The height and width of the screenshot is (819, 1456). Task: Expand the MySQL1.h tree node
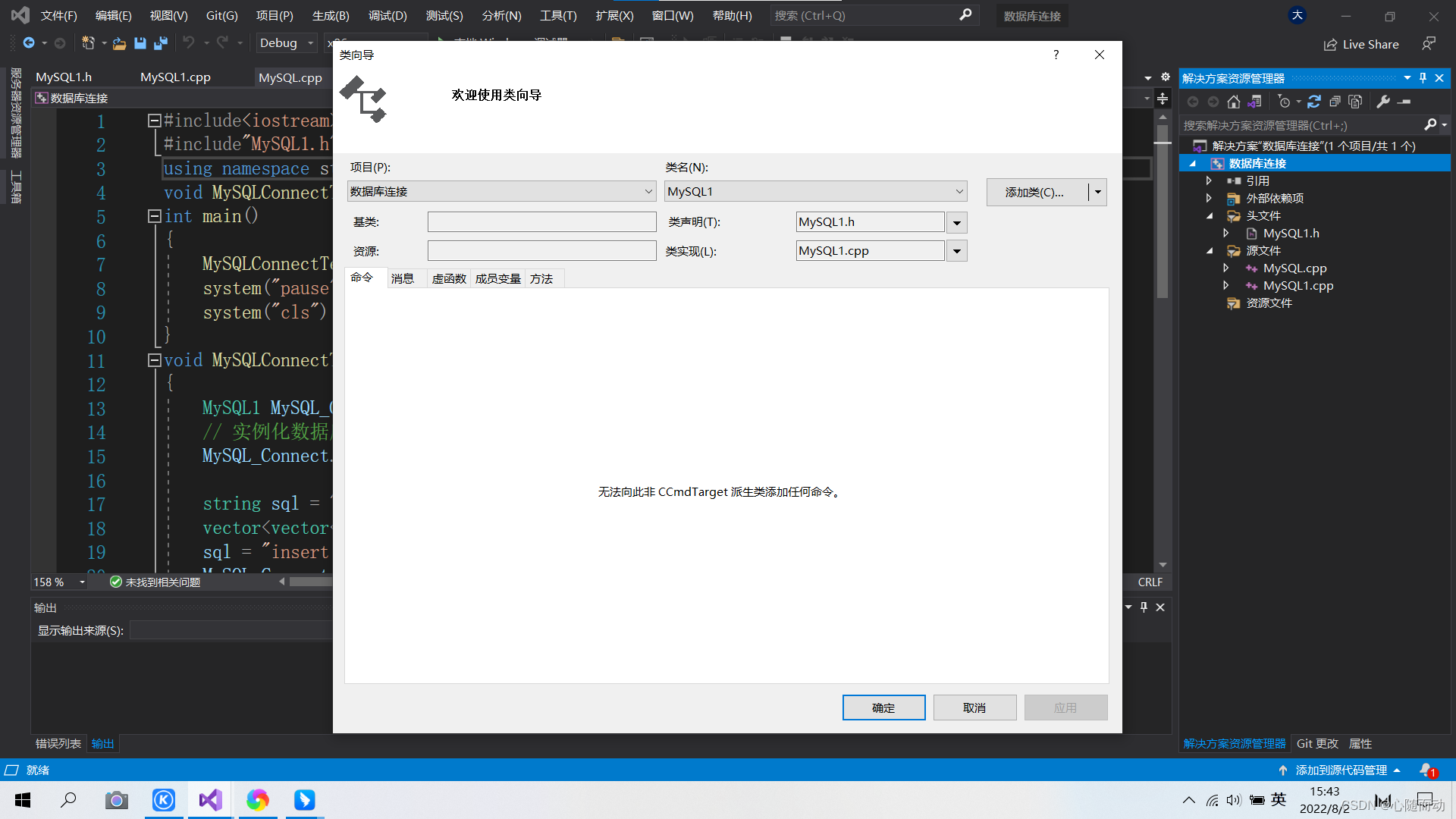tap(1225, 234)
